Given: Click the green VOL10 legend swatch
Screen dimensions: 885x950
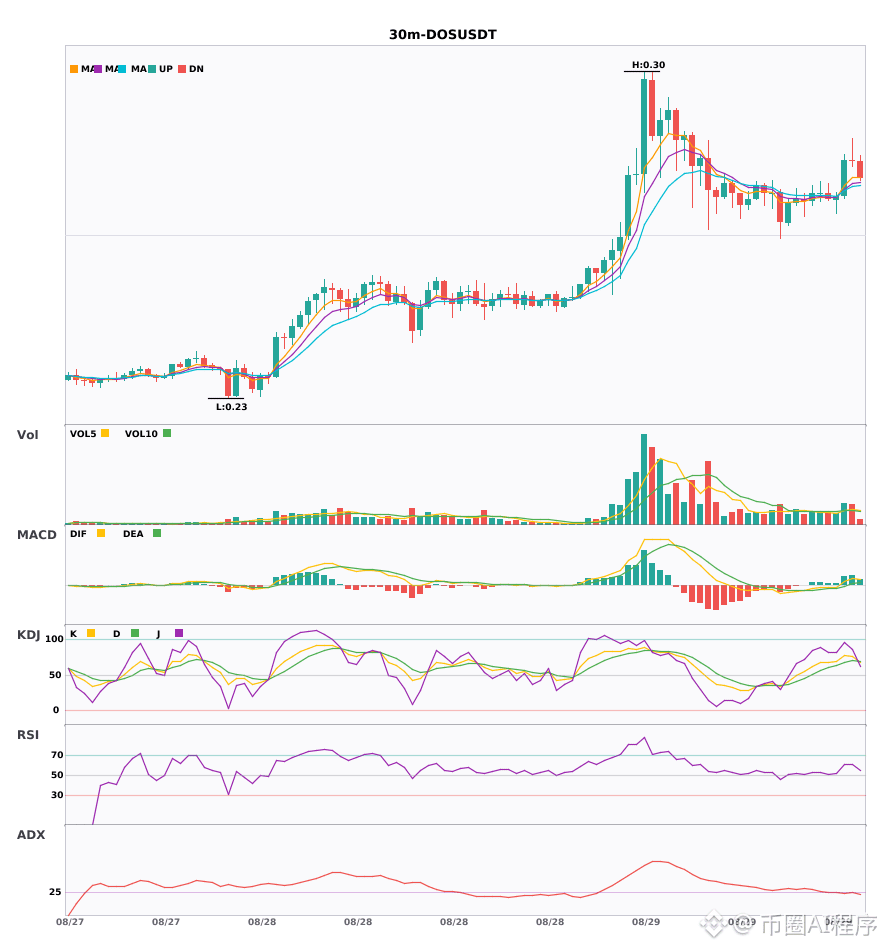Looking at the screenshot, I should pos(167,433).
